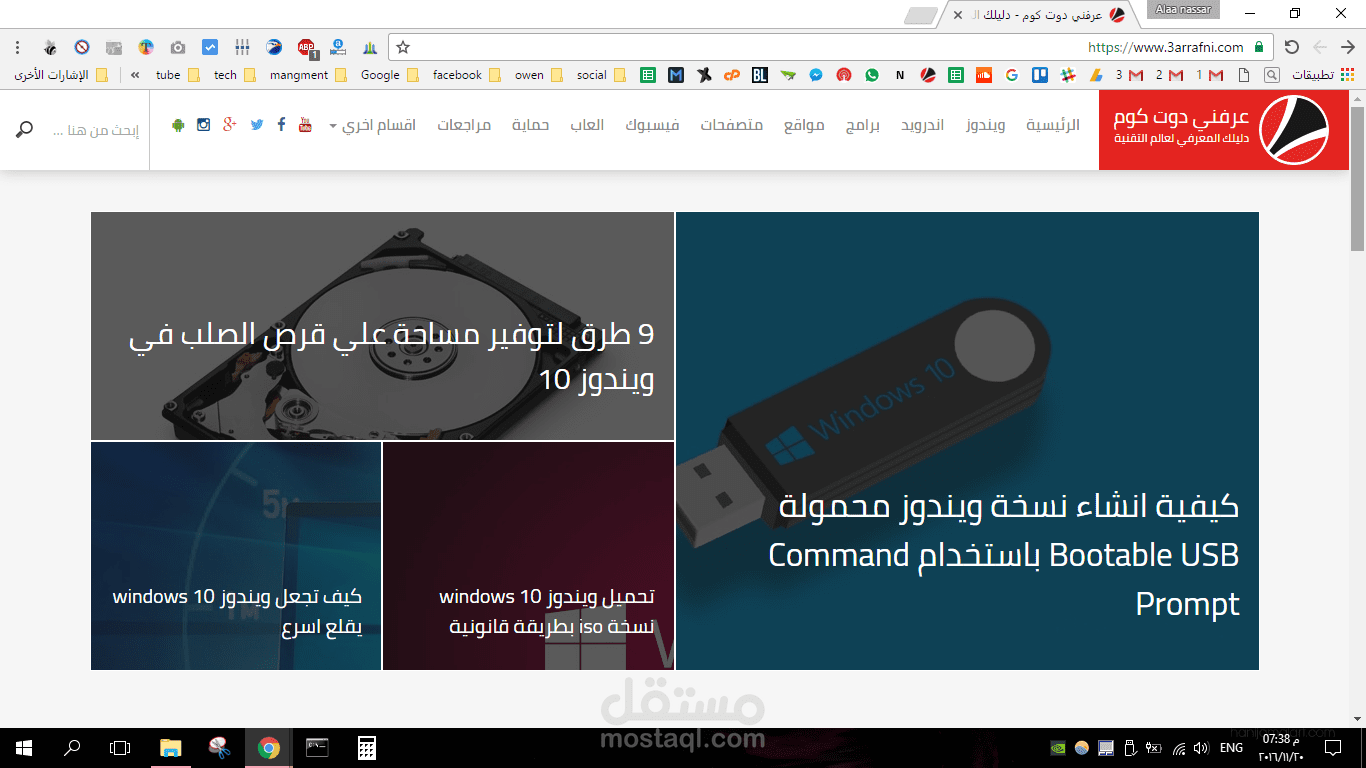1366x768 pixels.
Task: Click the عرفني دوت كوم site logo
Action: [x=1224, y=130]
